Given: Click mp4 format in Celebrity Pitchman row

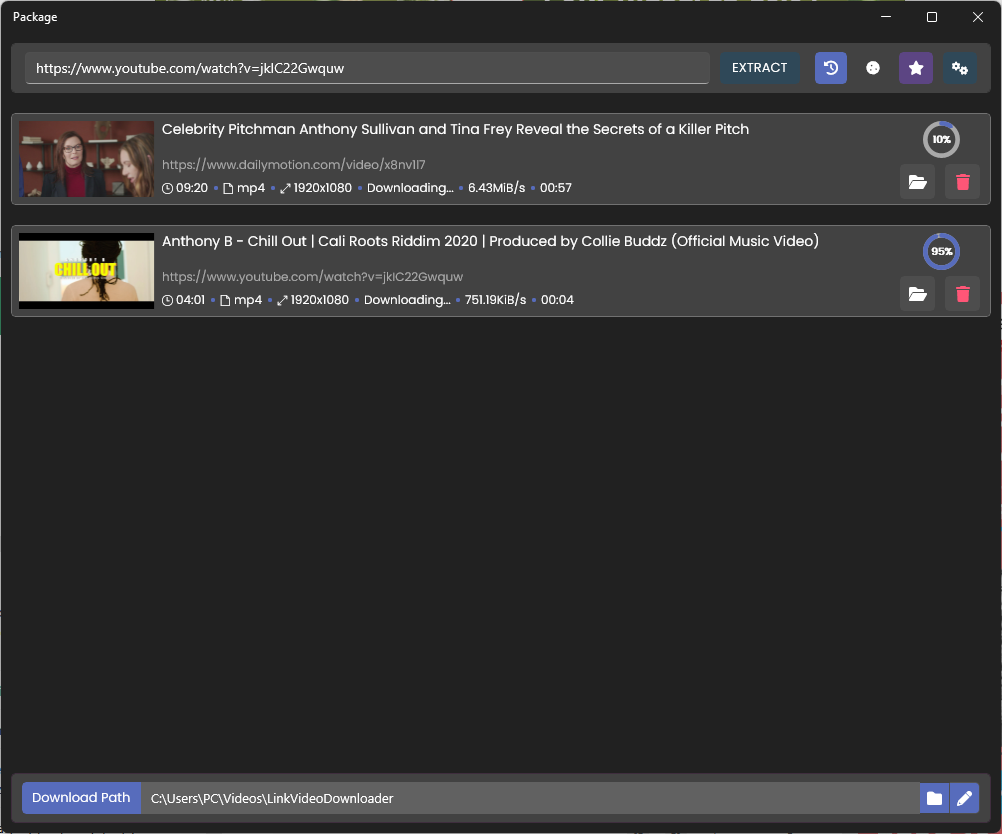Looking at the screenshot, I should point(251,188).
